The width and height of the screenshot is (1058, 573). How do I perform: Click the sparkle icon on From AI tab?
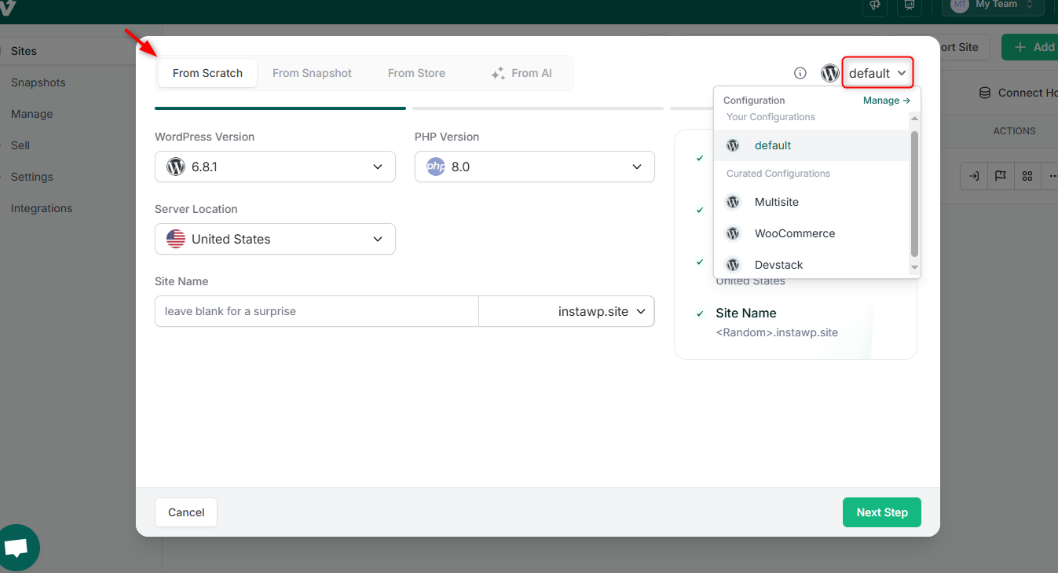498,73
